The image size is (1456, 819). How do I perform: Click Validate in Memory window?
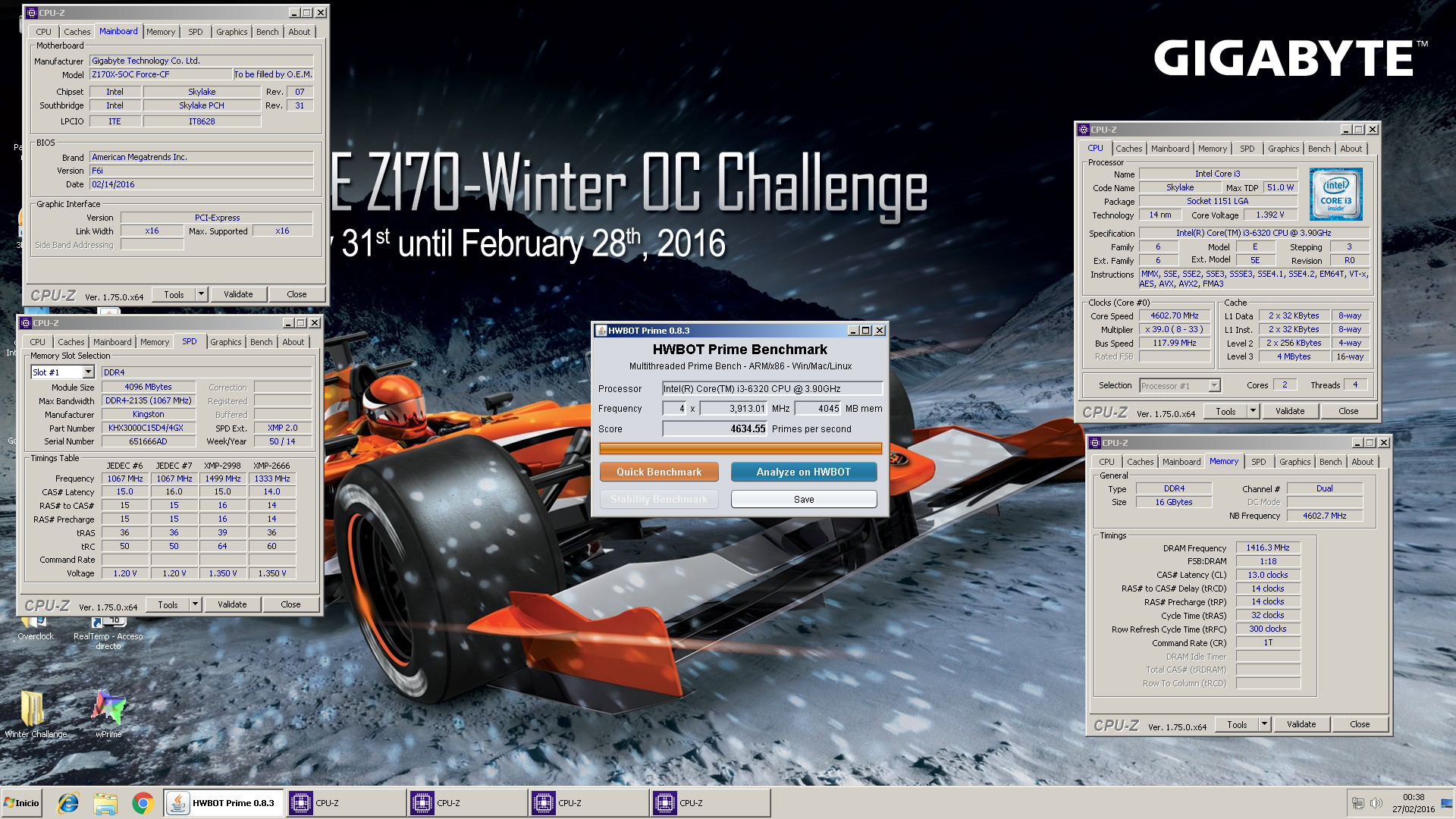(1301, 724)
